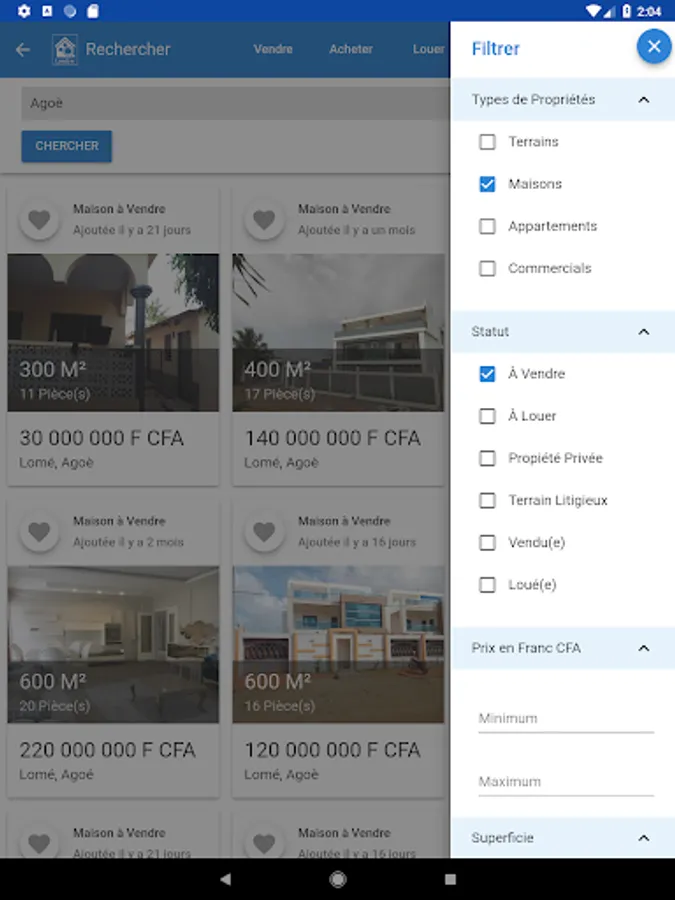Tap the battery icon in status bar
675x900 pixels.
[627, 11]
